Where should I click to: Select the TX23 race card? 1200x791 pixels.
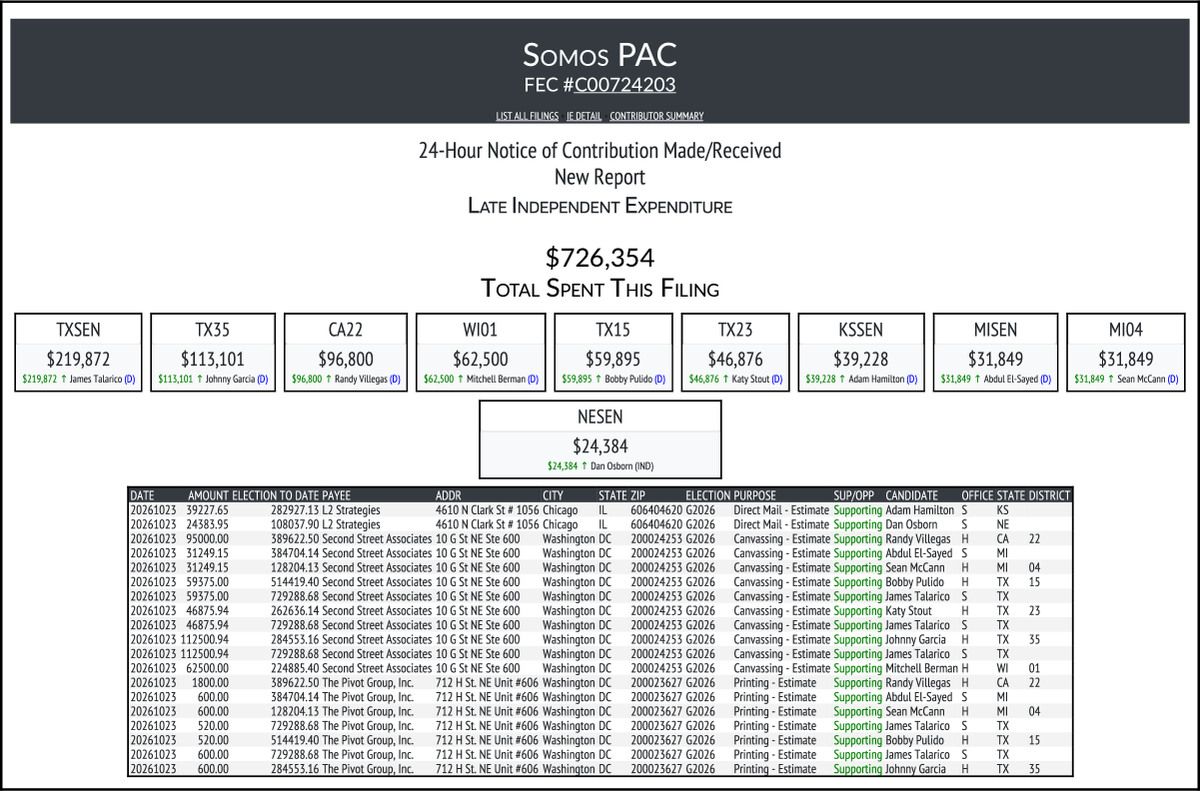735,353
